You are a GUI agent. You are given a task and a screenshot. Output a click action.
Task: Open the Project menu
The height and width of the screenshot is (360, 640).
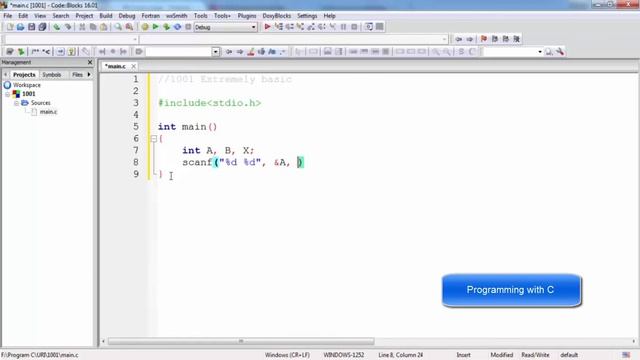point(84,16)
